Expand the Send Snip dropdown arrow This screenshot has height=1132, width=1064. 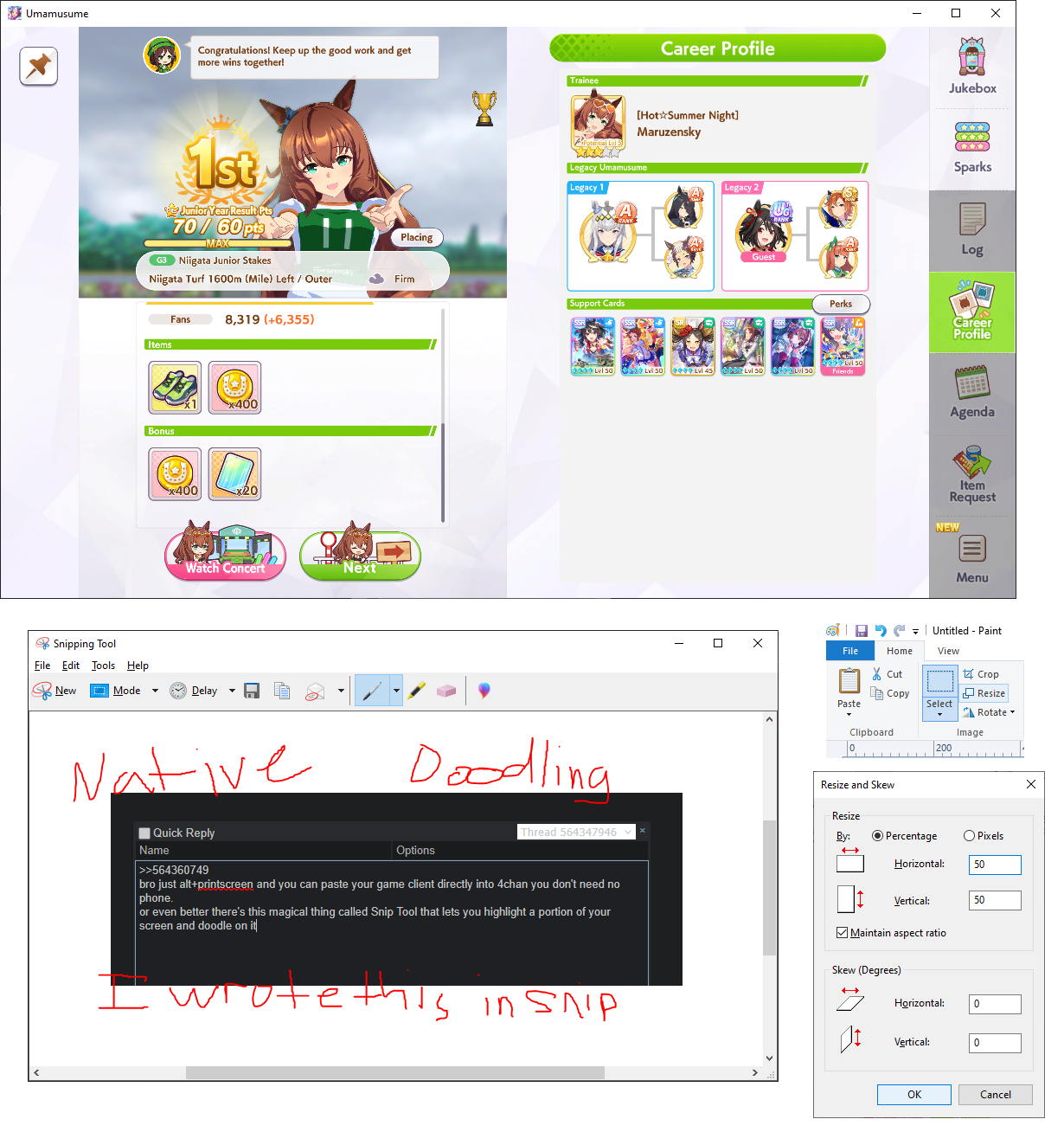click(341, 691)
